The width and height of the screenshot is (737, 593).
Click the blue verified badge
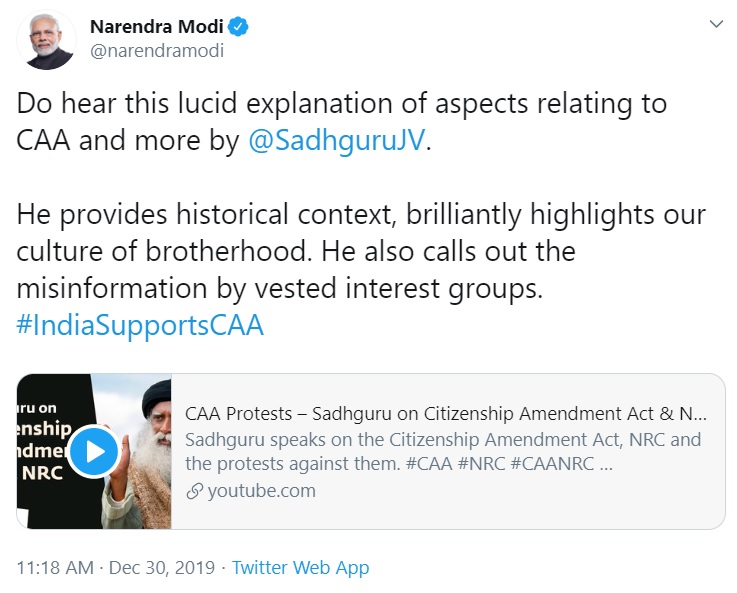click(x=239, y=27)
